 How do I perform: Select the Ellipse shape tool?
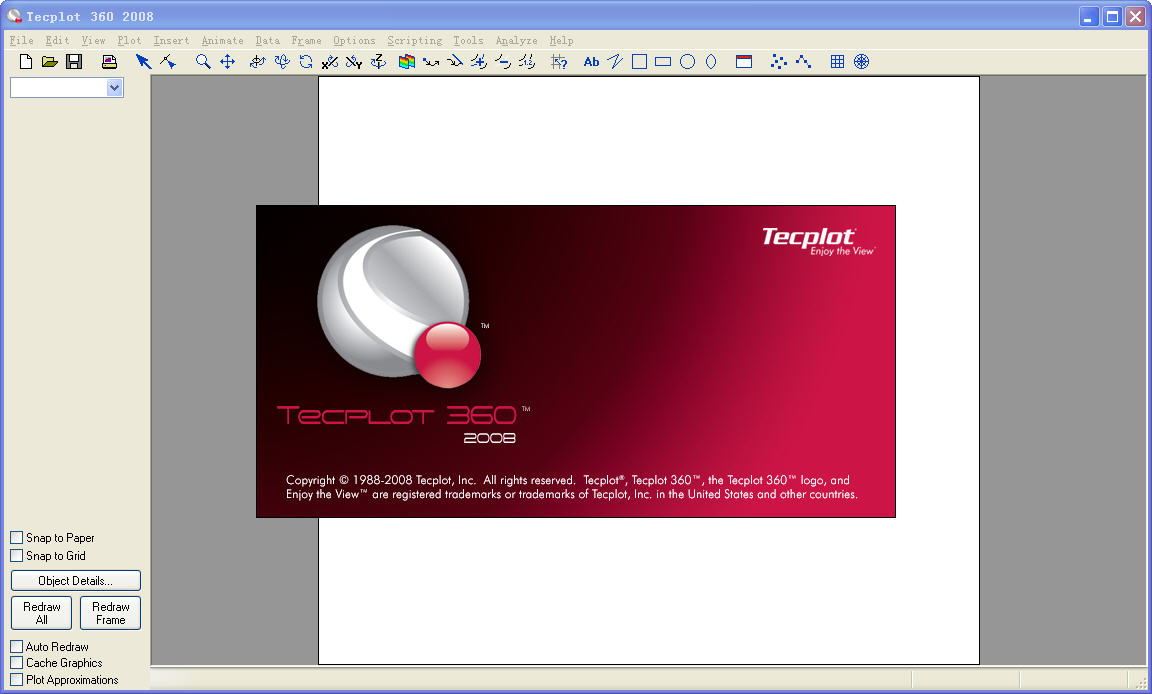711,62
